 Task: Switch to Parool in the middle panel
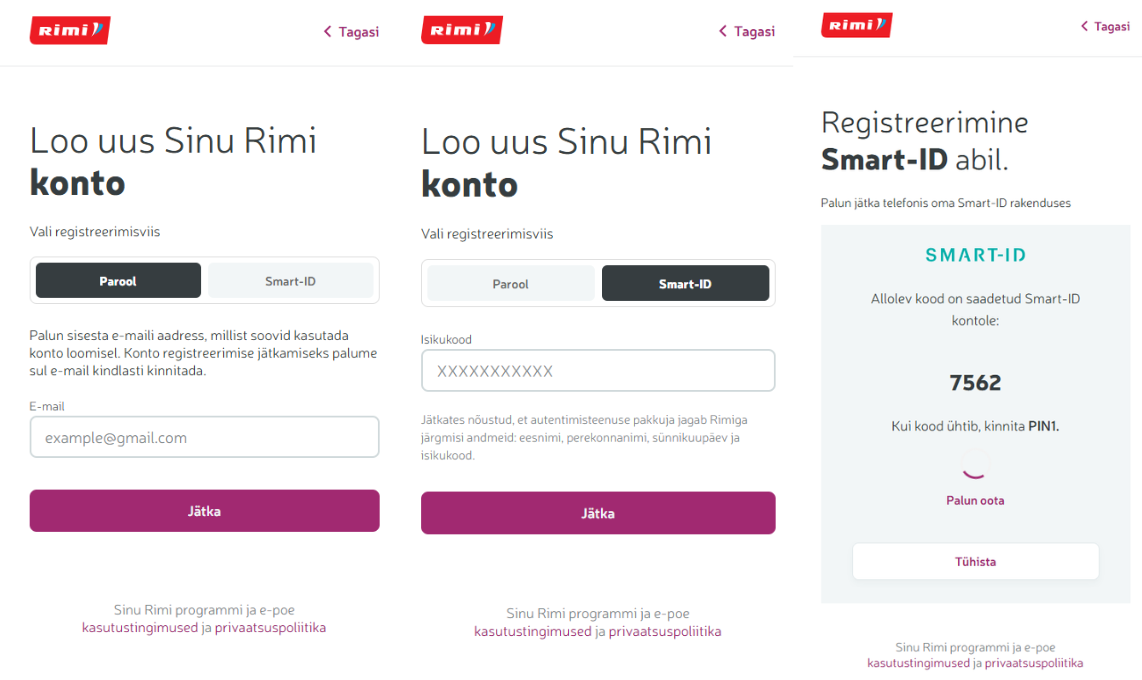coord(510,284)
